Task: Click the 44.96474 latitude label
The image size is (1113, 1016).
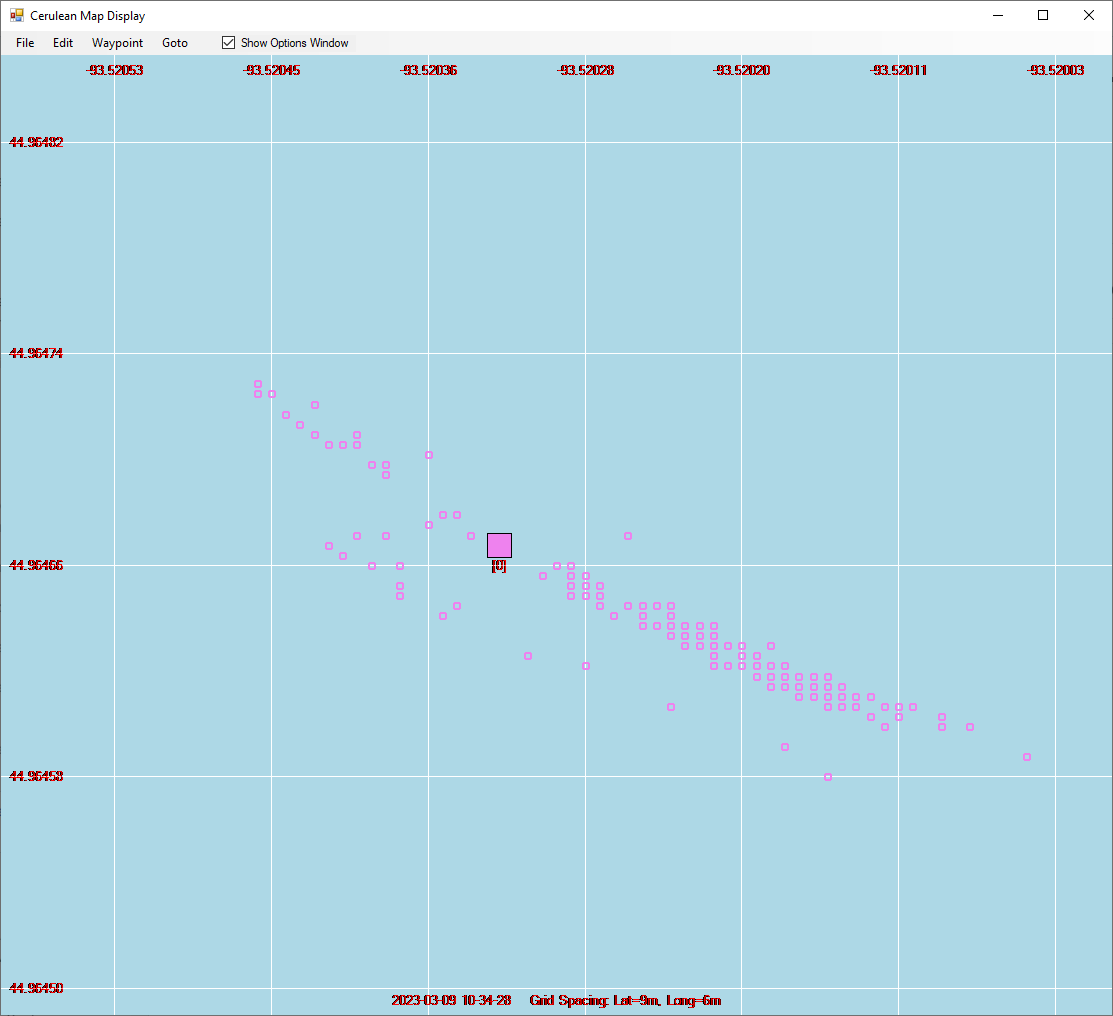Action: point(35,353)
